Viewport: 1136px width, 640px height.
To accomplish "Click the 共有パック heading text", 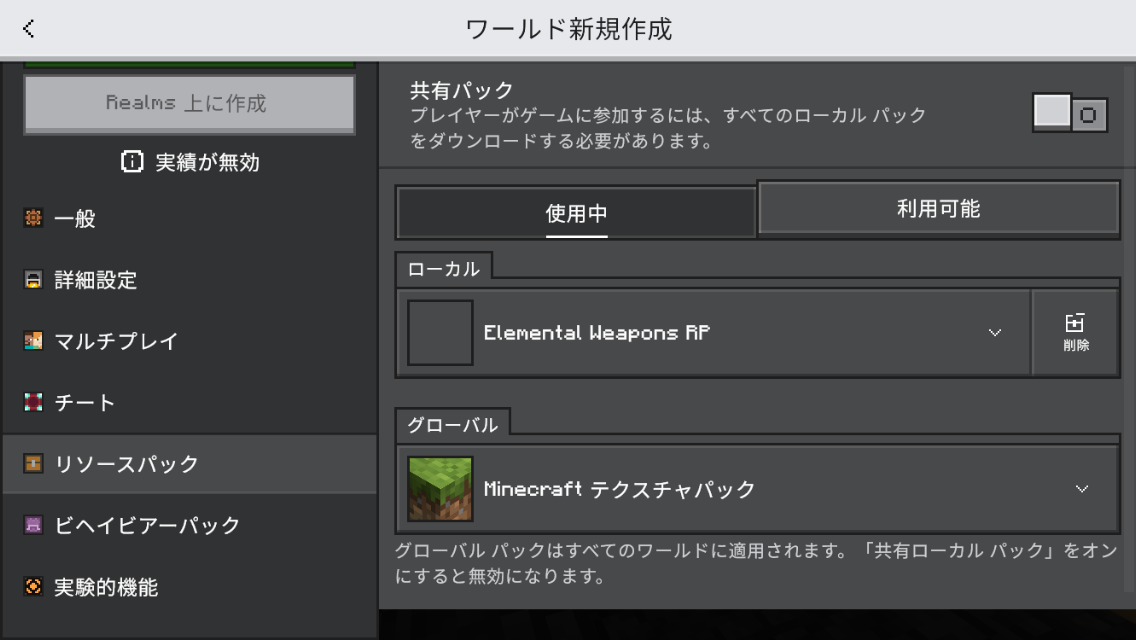I will [462, 91].
